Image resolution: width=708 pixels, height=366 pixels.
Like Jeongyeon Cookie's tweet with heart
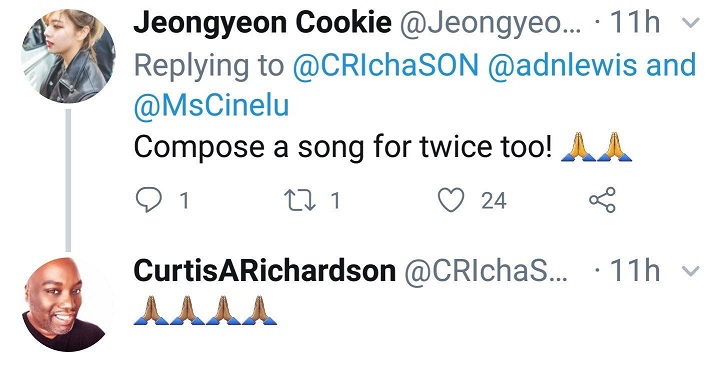[x=451, y=200]
